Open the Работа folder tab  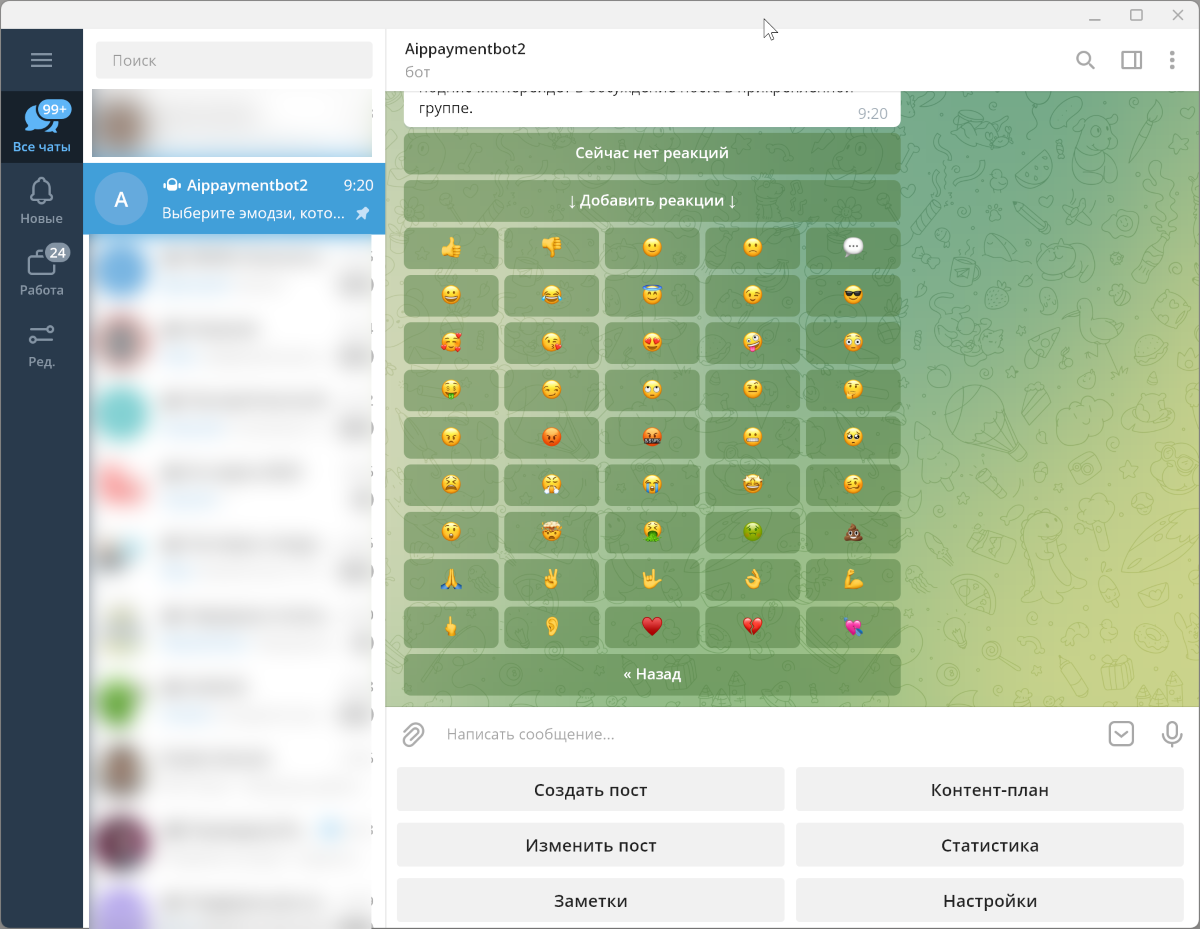click(41, 271)
